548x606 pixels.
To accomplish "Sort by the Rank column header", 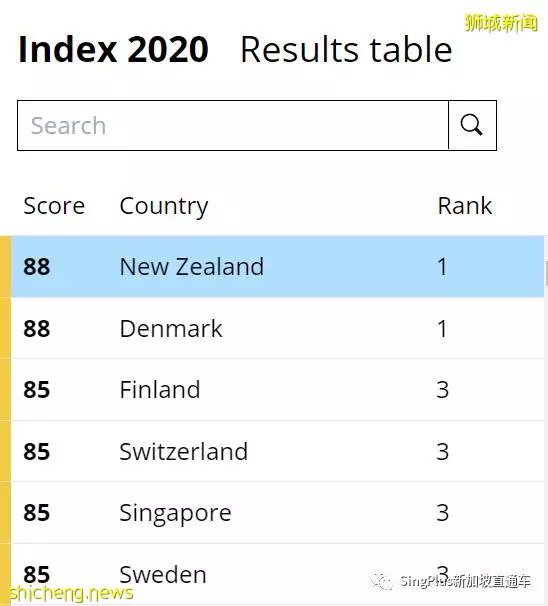I will [465, 205].
